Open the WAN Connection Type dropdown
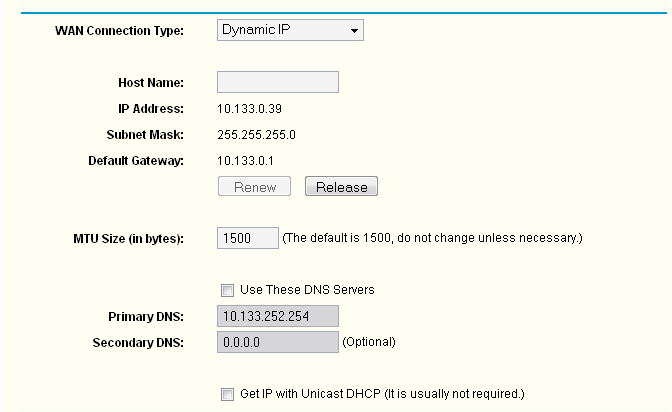 tap(290, 31)
